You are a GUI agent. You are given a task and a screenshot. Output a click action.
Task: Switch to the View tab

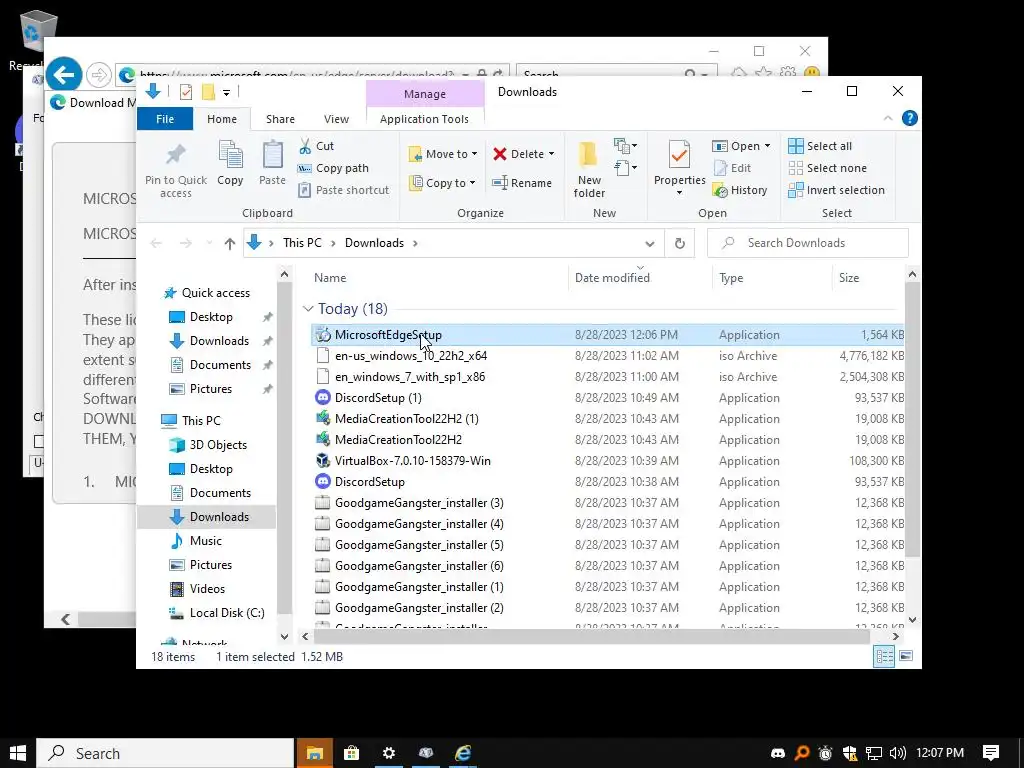[336, 119]
